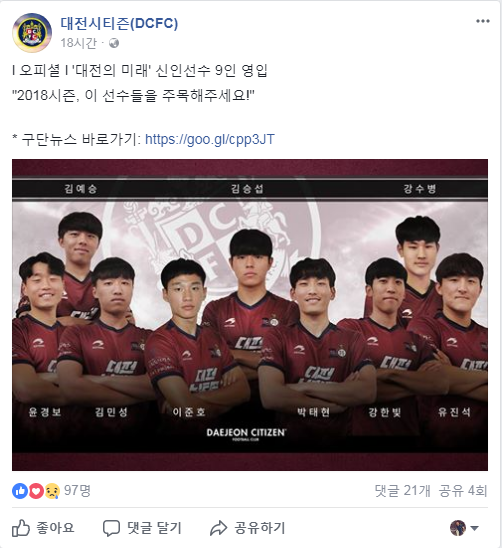The image size is (502, 548).
Task: Click the blue thumbs-up reaction icon
Action: [x=20, y=491]
